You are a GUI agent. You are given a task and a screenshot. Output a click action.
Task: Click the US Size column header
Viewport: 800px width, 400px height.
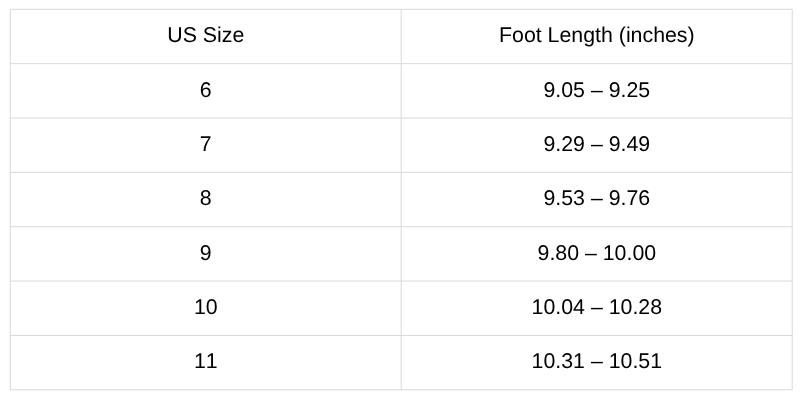206,36
